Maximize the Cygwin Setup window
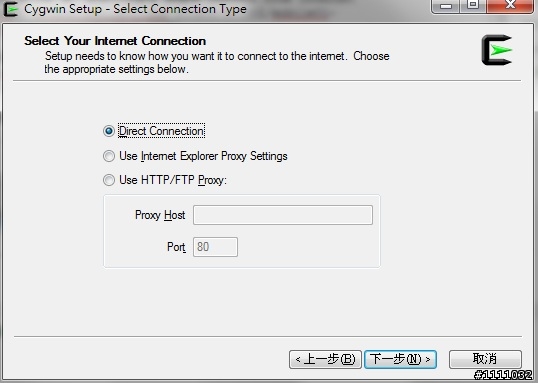This screenshot has width=538, height=383. [473, 6]
